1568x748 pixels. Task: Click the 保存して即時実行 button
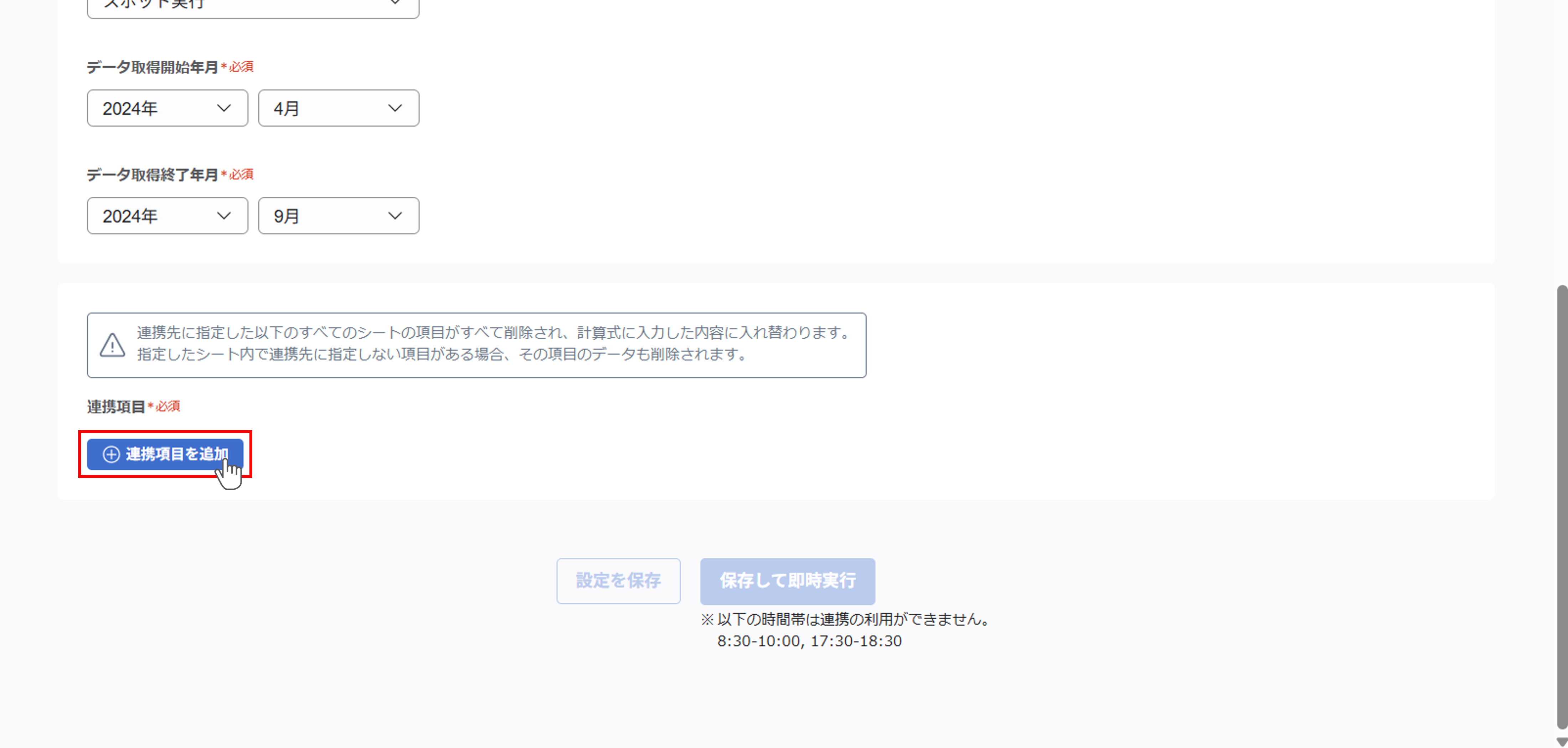tap(787, 581)
